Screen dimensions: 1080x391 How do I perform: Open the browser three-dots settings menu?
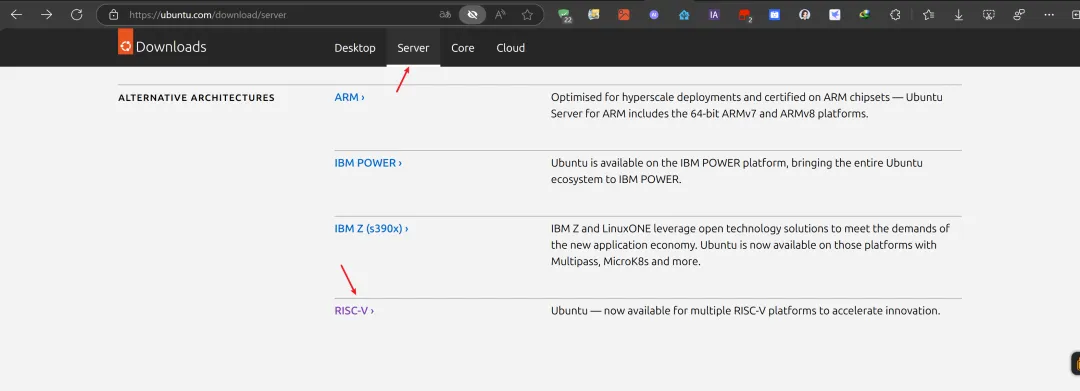click(1049, 14)
